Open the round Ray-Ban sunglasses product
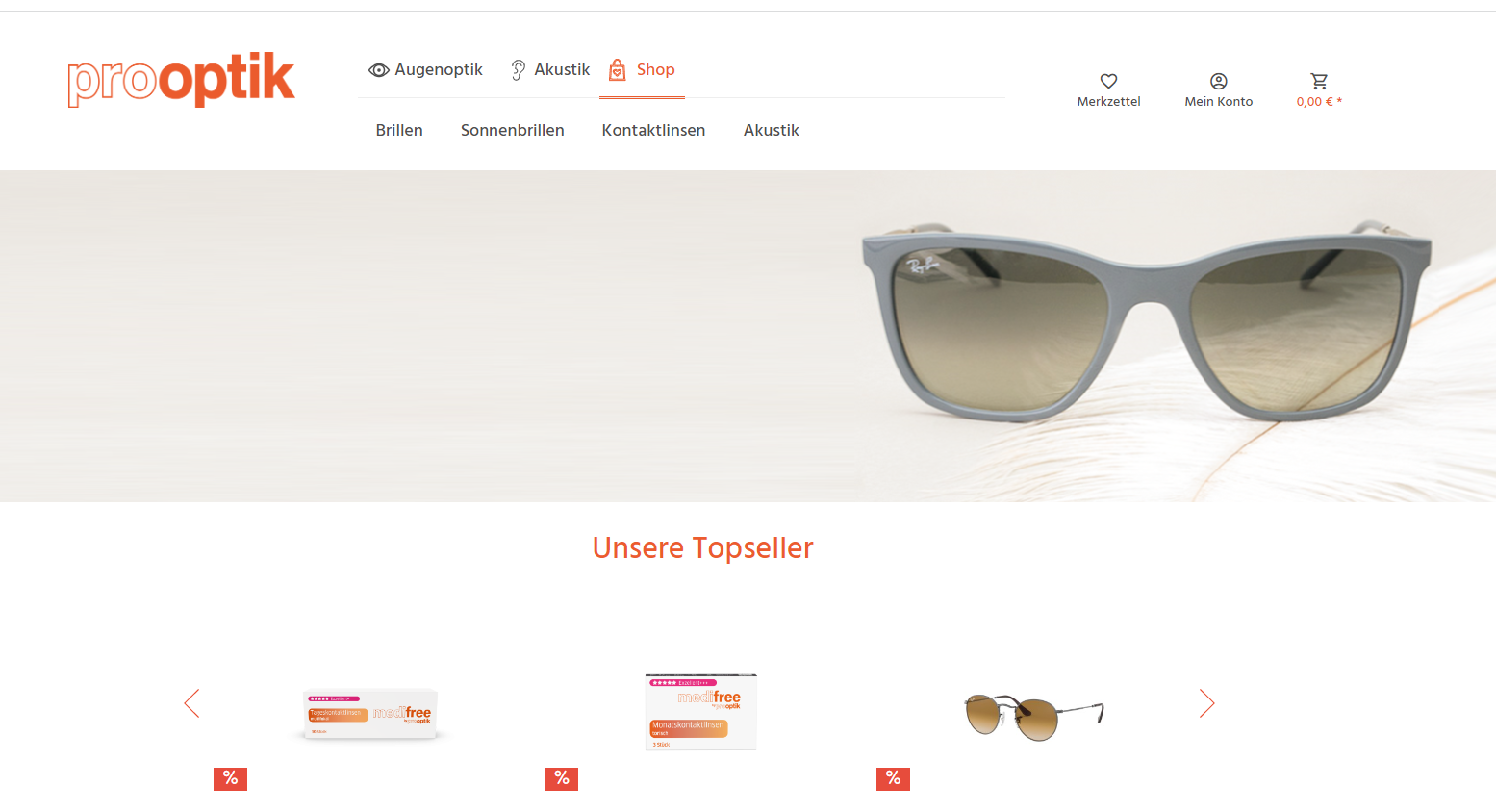This screenshot has height=812, width=1496. tap(1034, 717)
